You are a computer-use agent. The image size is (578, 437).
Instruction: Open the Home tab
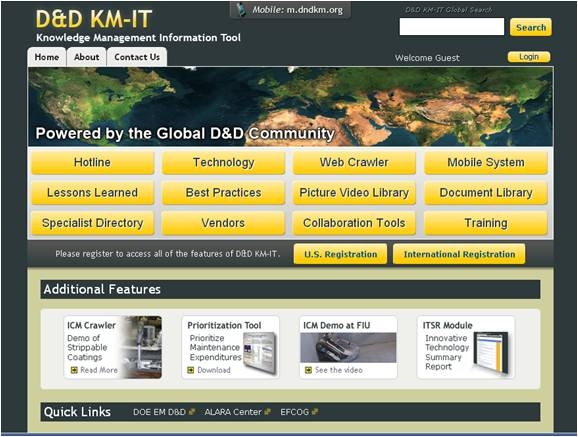[47, 57]
